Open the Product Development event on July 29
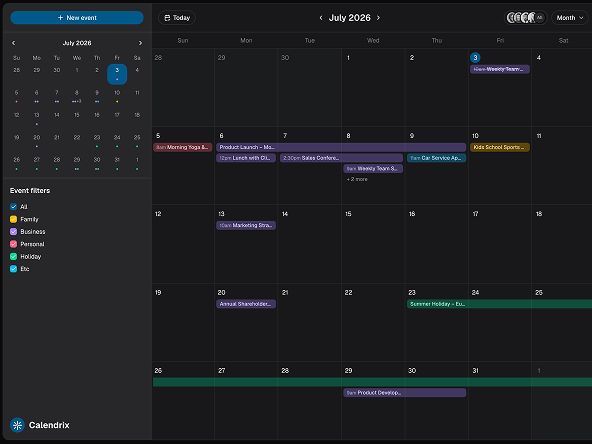The width and height of the screenshot is (592, 444). point(404,393)
